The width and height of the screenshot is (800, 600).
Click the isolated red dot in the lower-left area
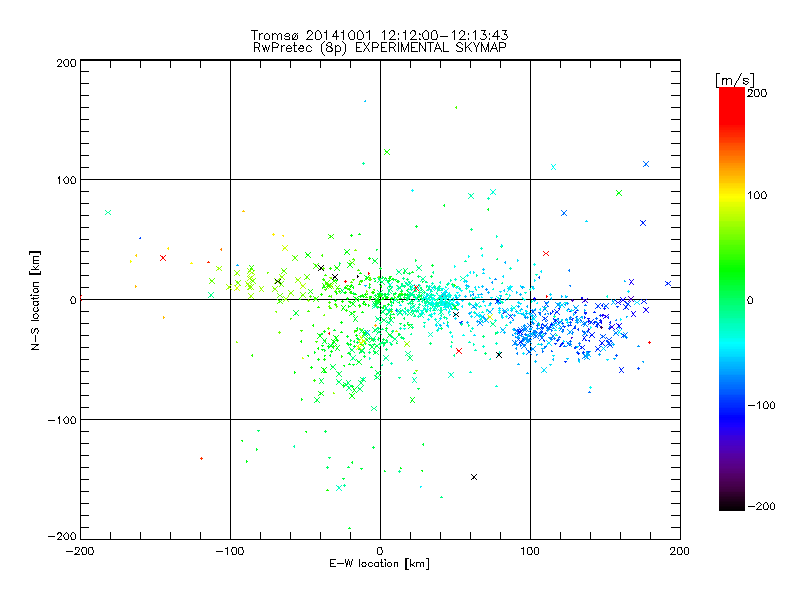(202, 459)
